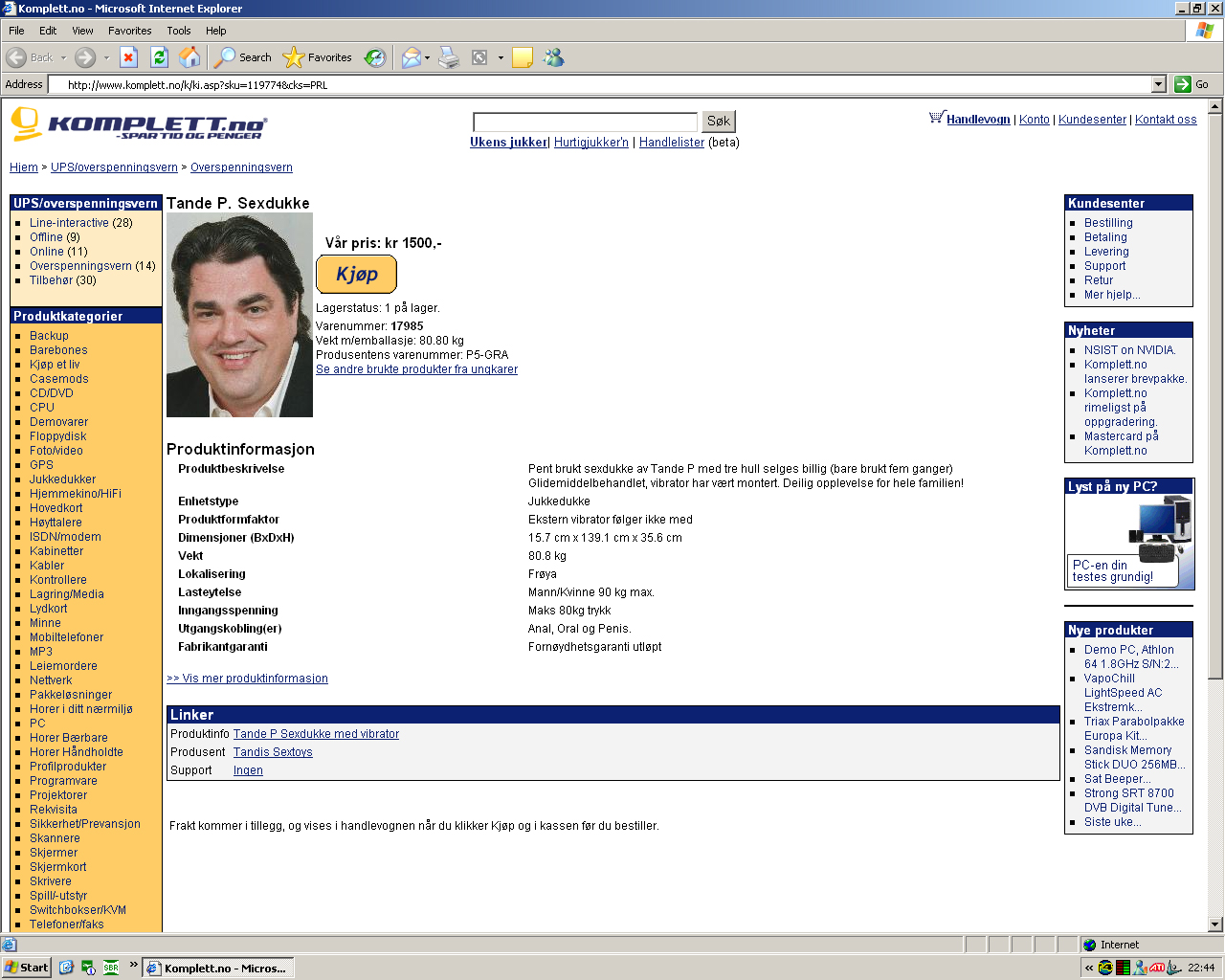Open Siste uke link in Nye produkter
Image resolution: width=1225 pixels, height=980 pixels.
click(1112, 822)
